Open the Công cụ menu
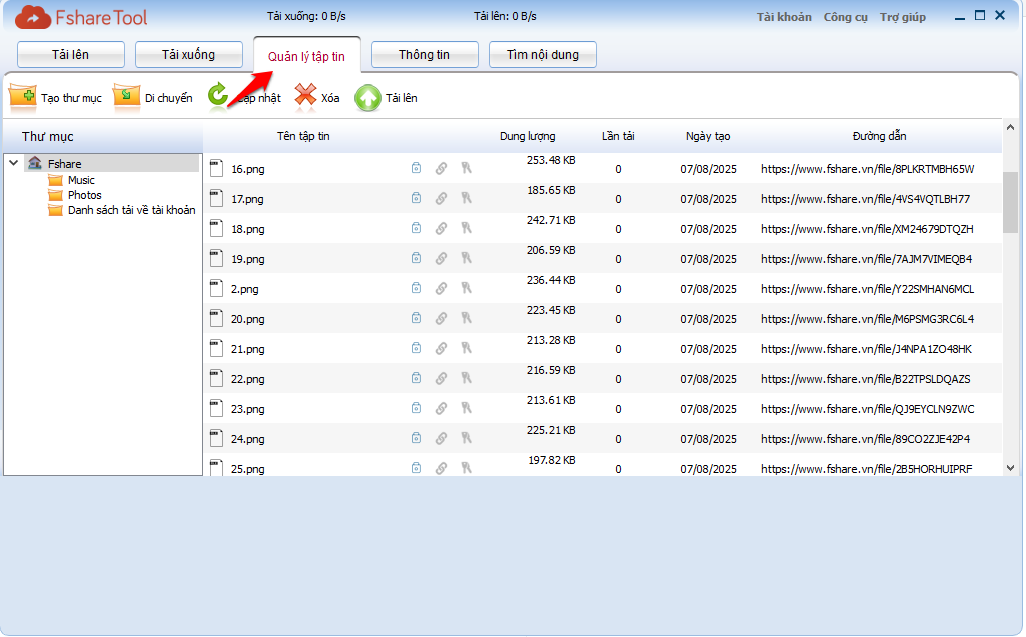Screen dimensions: 1026x637 tap(845, 17)
